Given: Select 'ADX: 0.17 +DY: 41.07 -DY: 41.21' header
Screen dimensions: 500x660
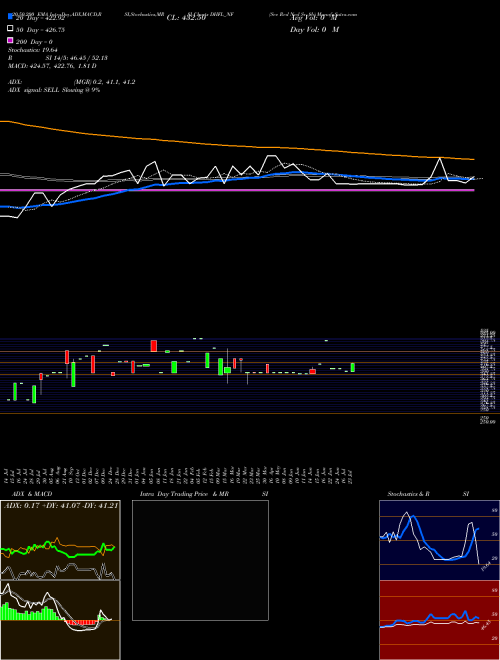Looking at the screenshot, I should coord(61,505).
